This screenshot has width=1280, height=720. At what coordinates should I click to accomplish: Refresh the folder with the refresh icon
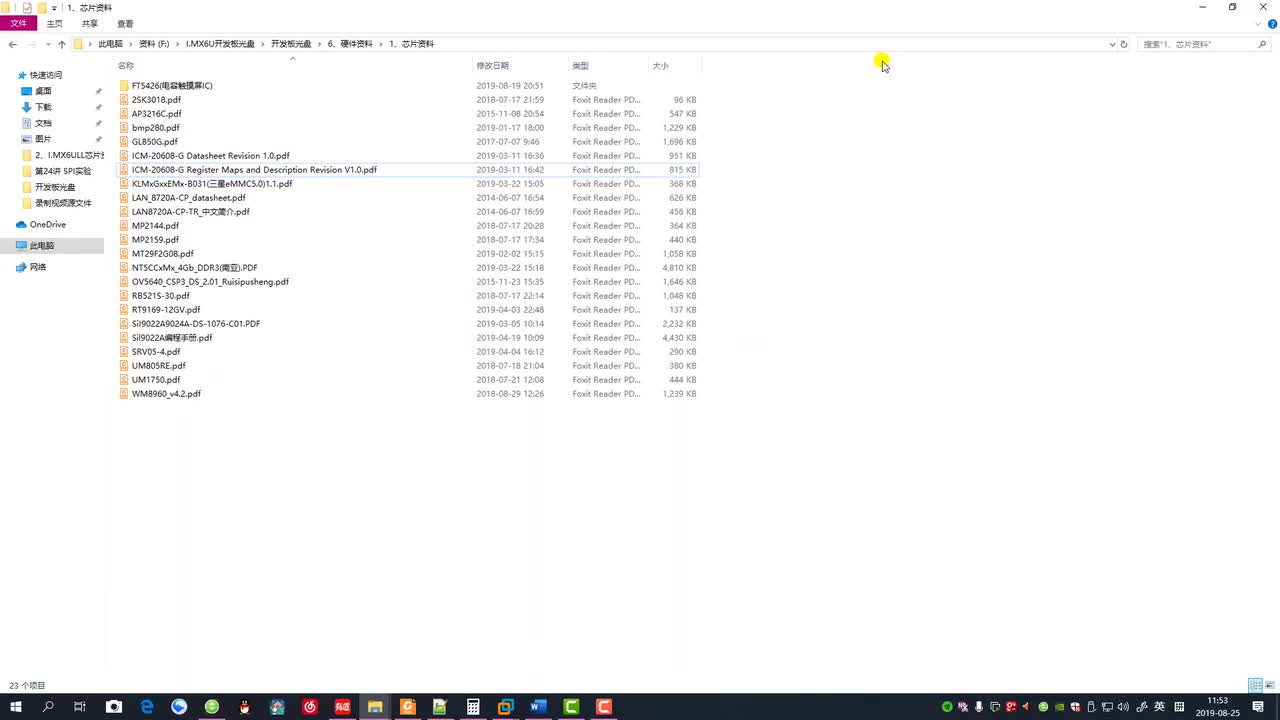tap(1124, 44)
